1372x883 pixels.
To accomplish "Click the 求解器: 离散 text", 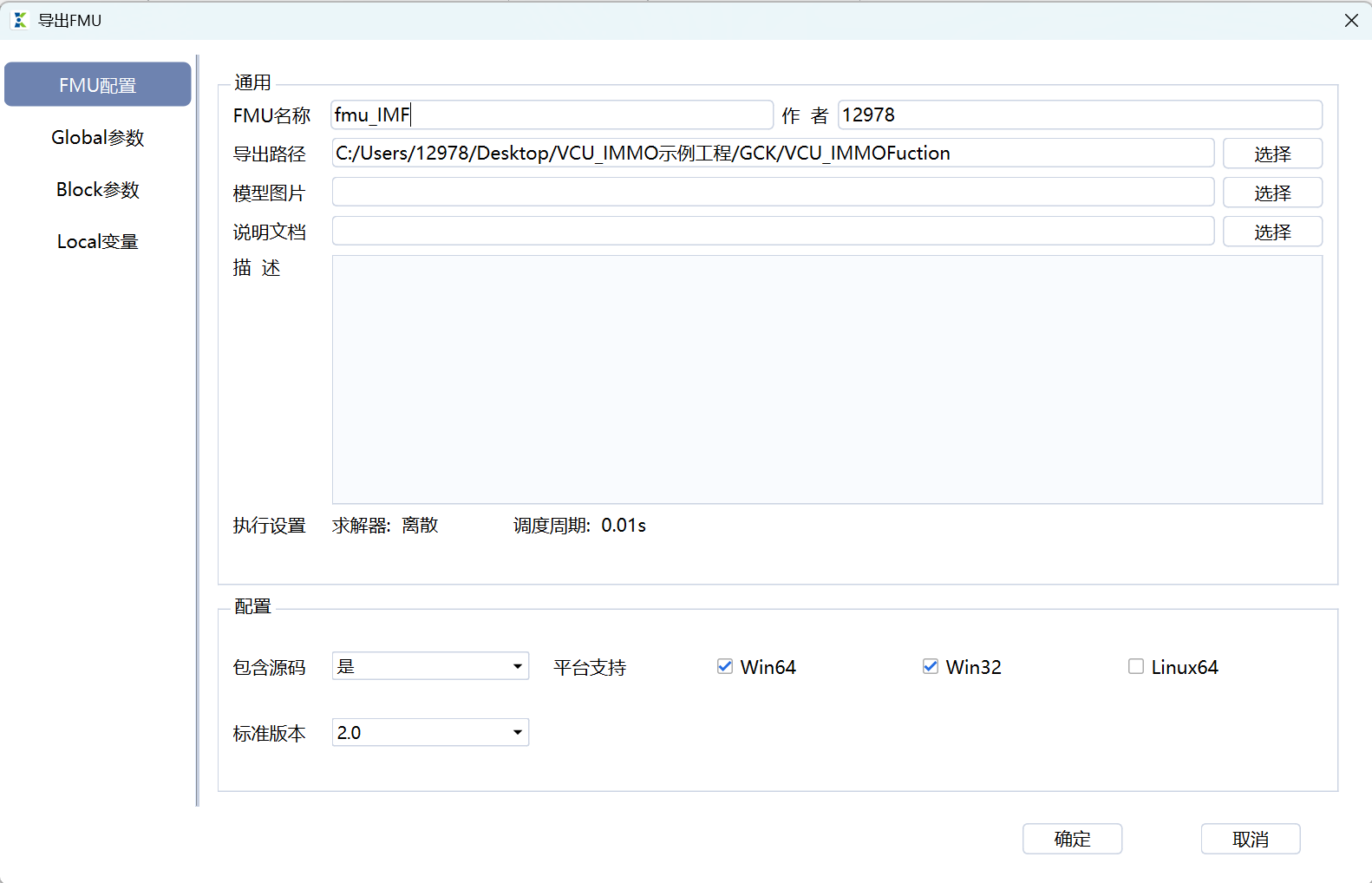I will (x=385, y=526).
